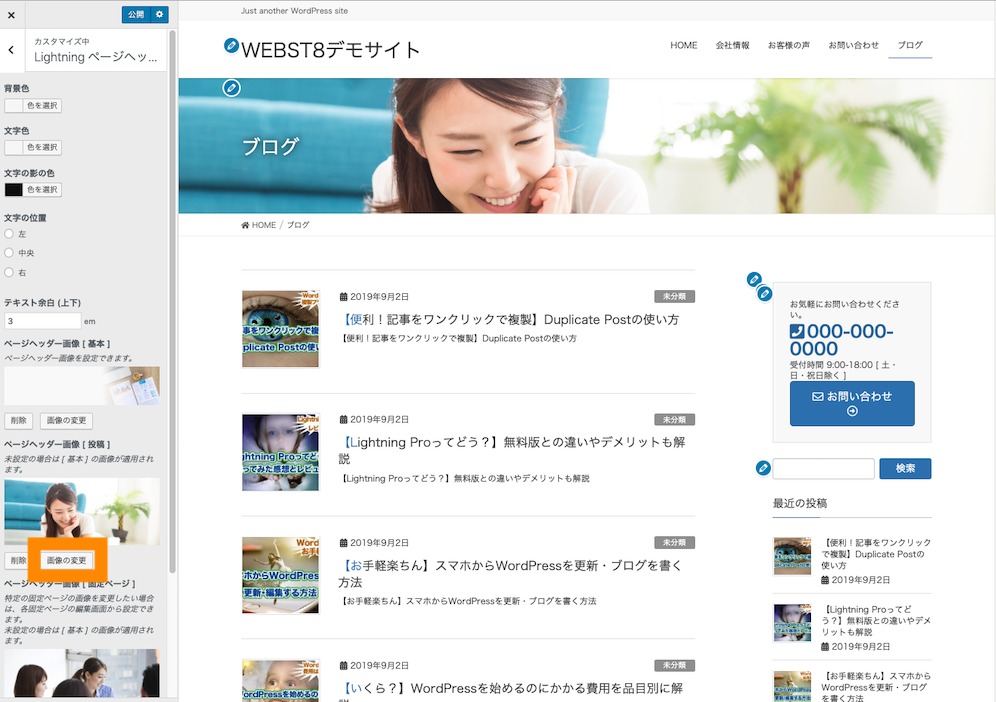
Task: Select the 中央 text position radio button
Action: pyautogui.click(x=9, y=252)
